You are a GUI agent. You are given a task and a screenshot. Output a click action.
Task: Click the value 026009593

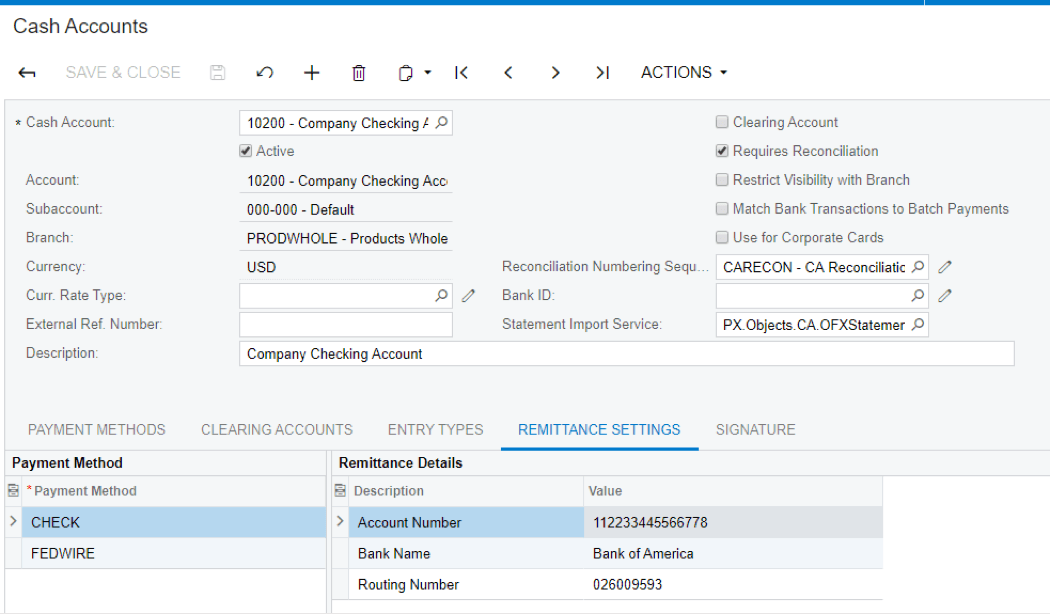point(627,585)
